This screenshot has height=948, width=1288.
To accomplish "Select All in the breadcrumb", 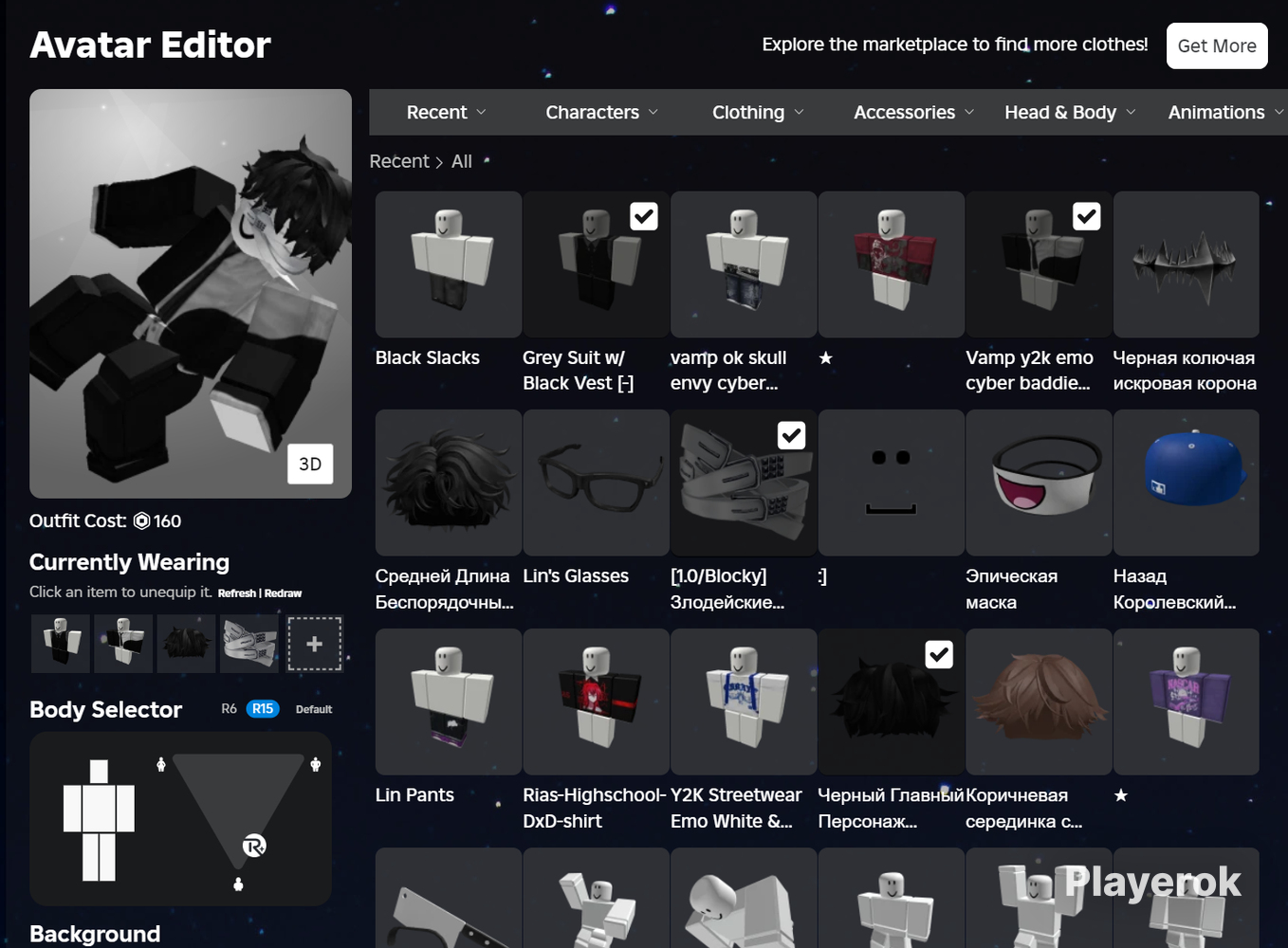I will tap(462, 161).
